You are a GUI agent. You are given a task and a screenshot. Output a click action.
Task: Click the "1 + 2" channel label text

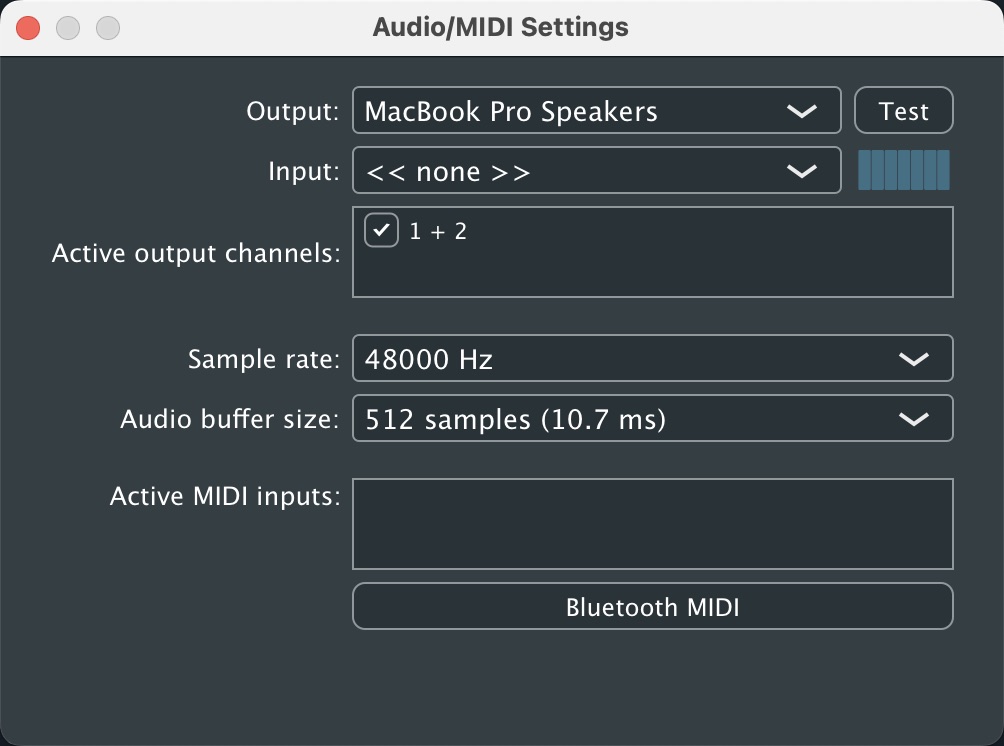438,232
